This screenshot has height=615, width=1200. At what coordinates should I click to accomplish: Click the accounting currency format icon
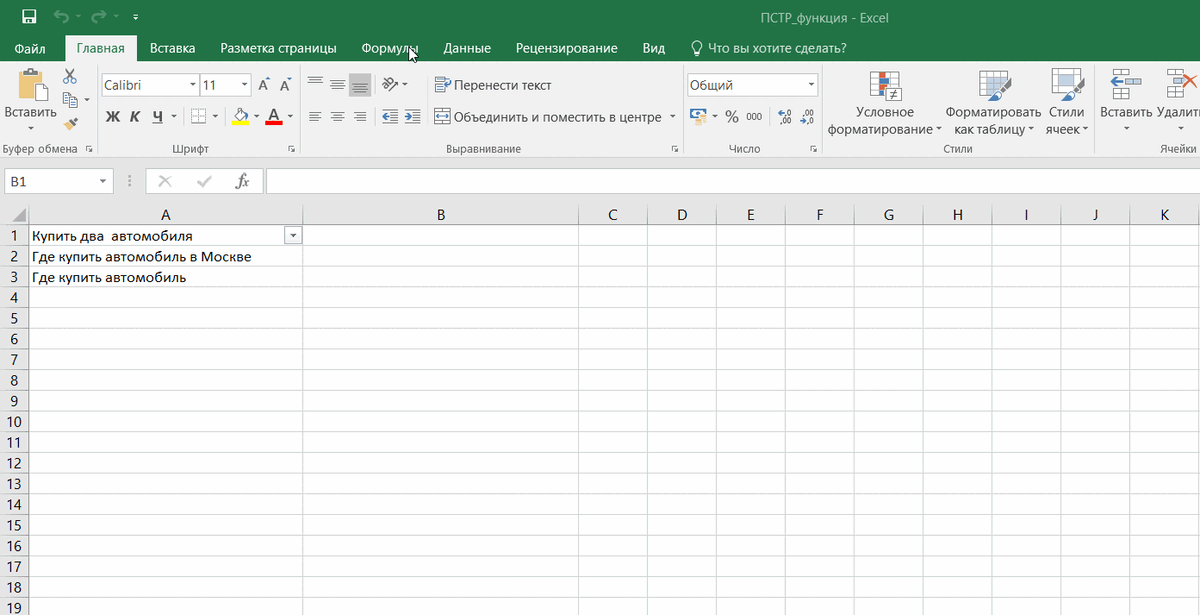[x=699, y=117]
